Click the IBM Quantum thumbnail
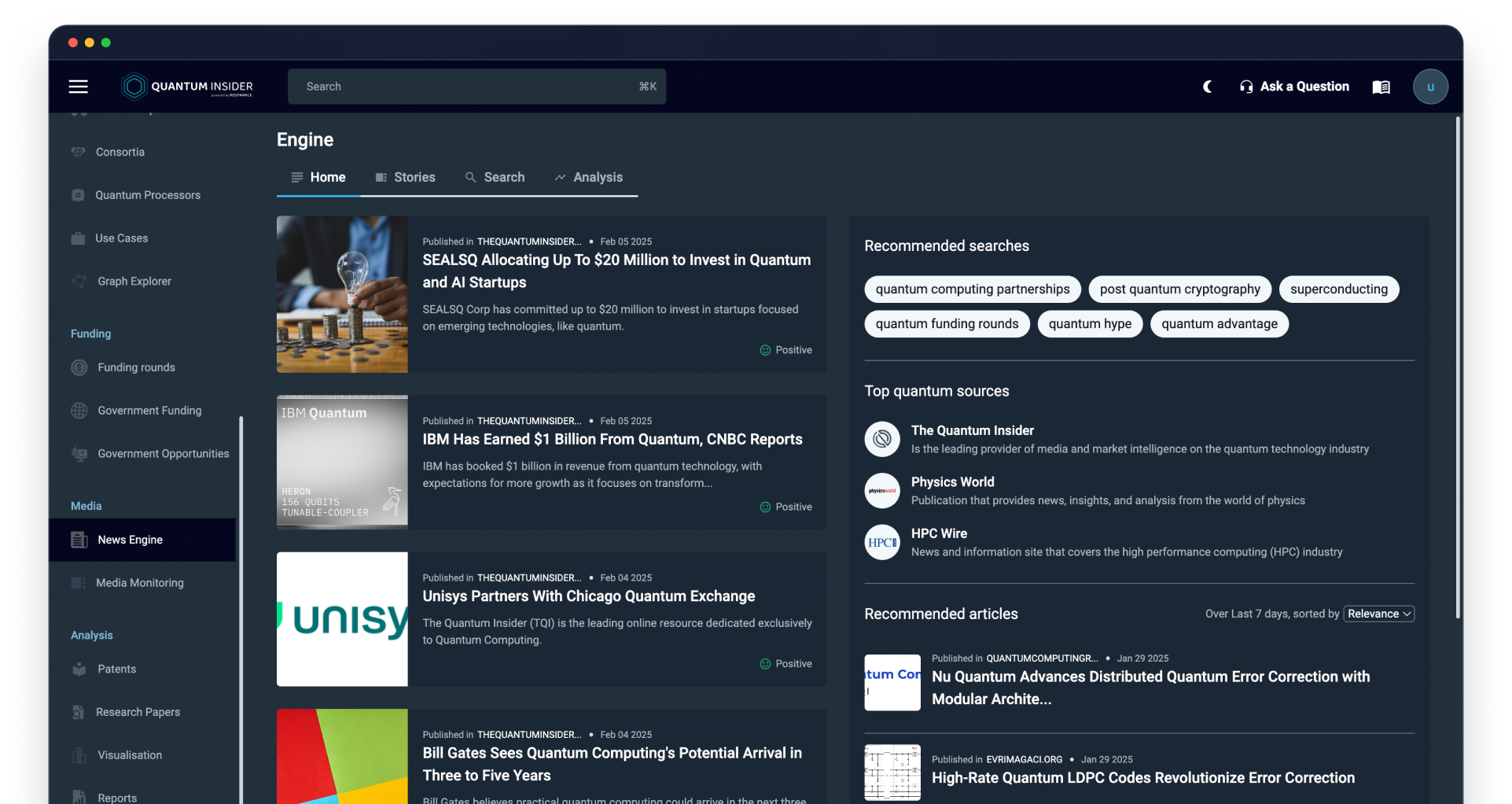1512x804 pixels. 342,463
